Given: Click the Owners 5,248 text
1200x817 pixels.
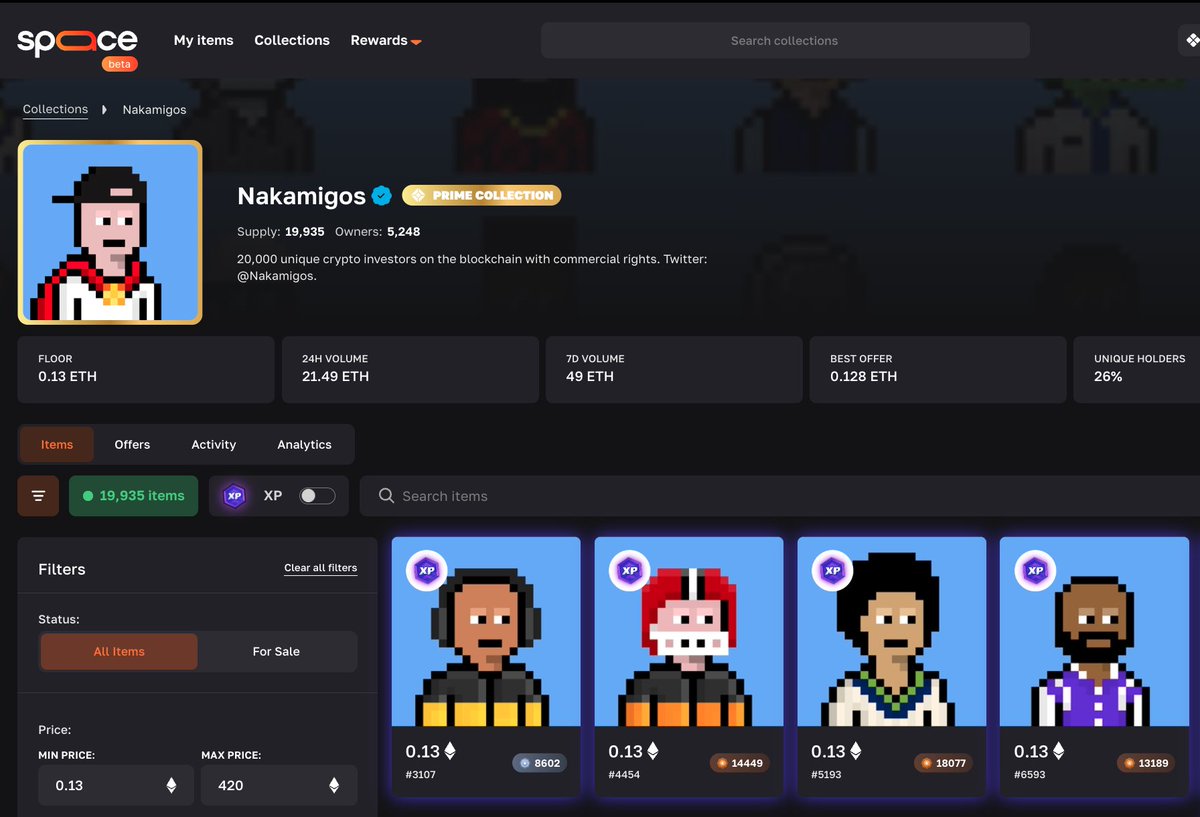Looking at the screenshot, I should pos(377,231).
